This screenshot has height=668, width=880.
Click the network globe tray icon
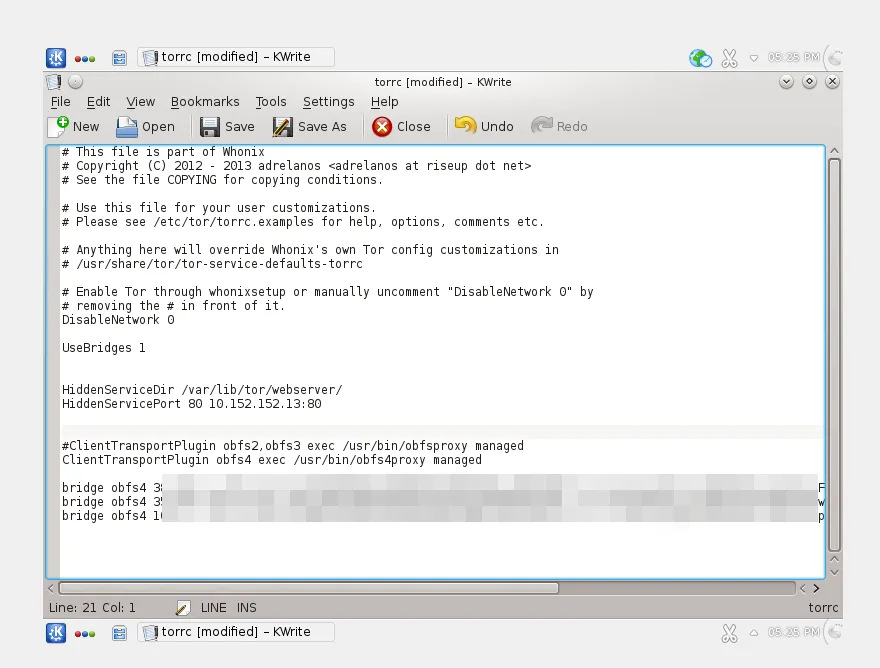pyautogui.click(x=700, y=58)
